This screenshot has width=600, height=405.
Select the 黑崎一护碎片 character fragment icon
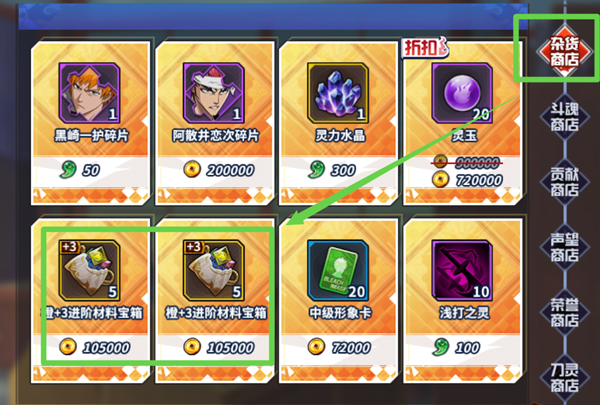click(x=89, y=93)
